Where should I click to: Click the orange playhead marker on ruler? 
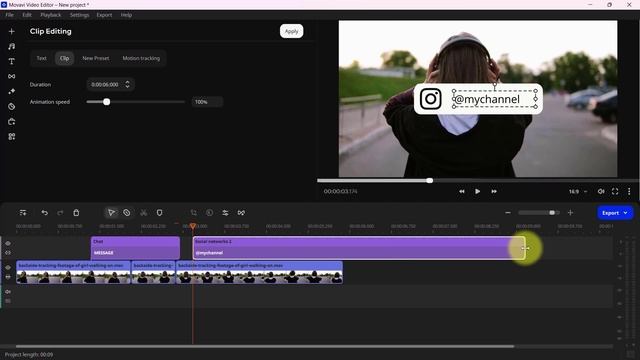[x=193, y=226]
